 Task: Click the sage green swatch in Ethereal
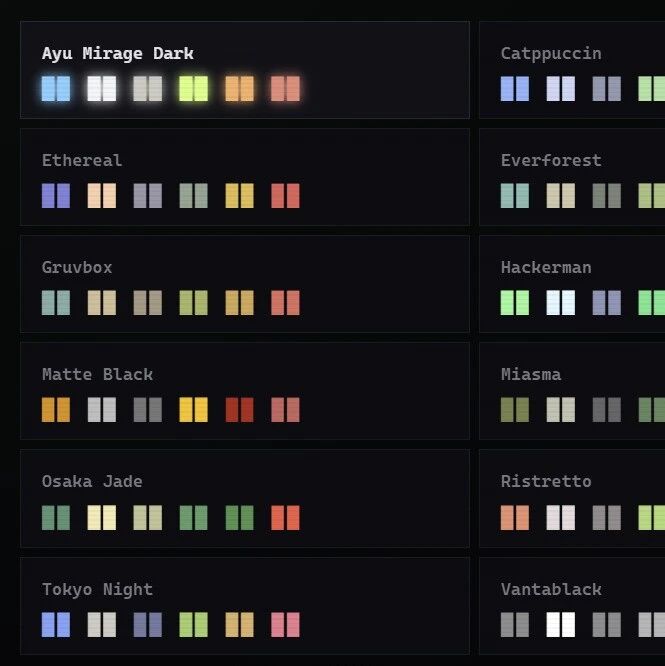(x=194, y=196)
